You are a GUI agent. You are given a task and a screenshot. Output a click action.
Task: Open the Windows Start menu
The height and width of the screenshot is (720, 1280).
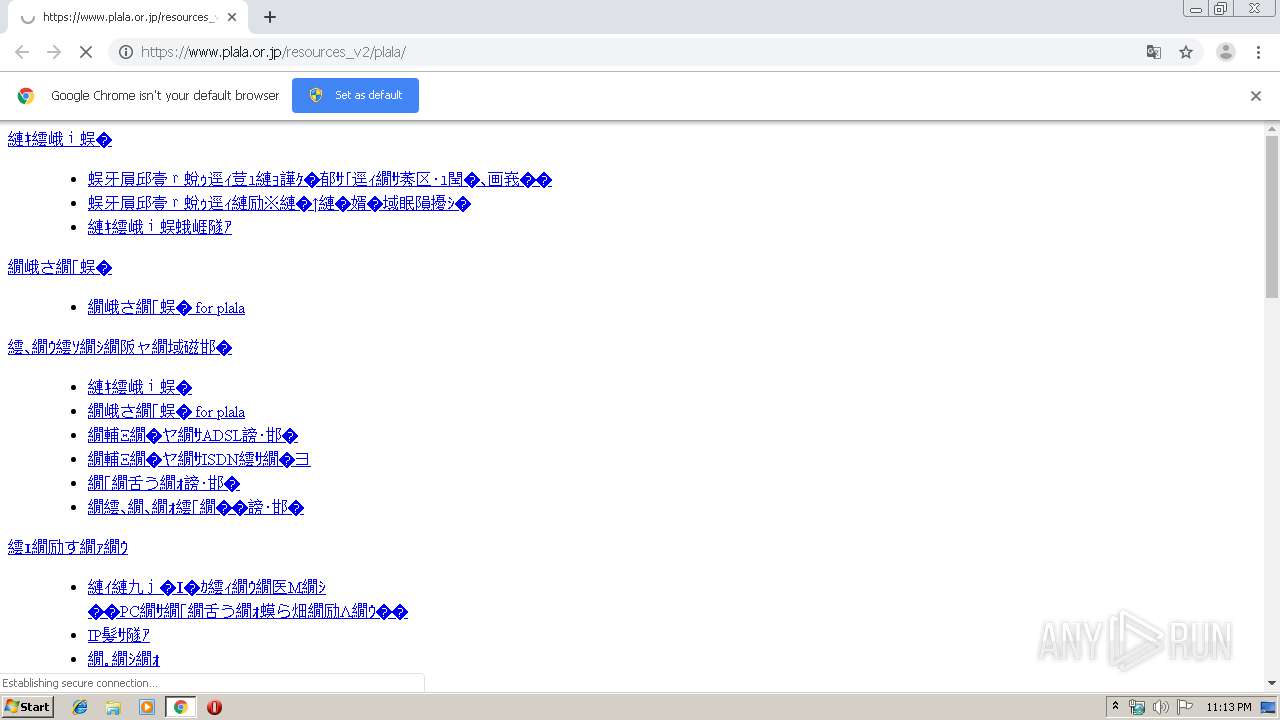tap(27, 706)
